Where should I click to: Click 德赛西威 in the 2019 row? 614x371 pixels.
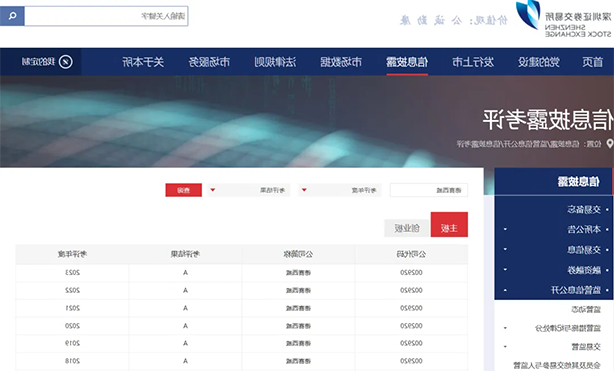click(x=298, y=343)
